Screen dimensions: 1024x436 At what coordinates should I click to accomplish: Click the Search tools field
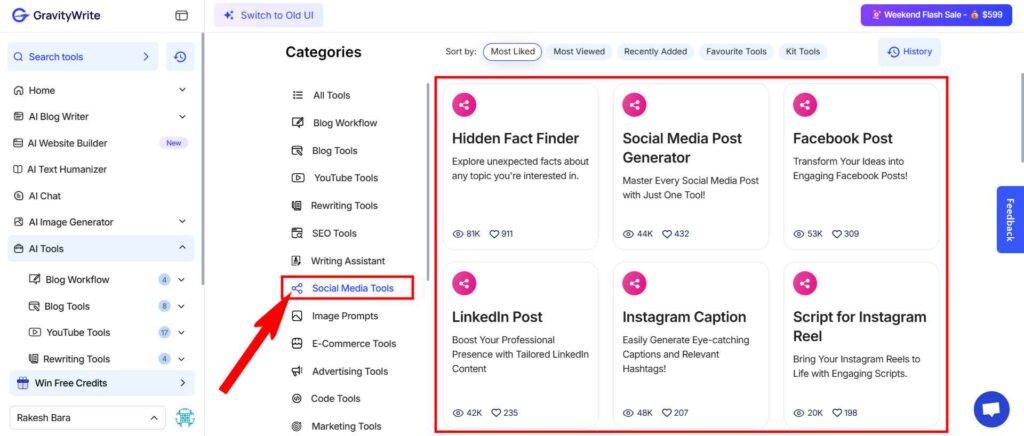83,57
